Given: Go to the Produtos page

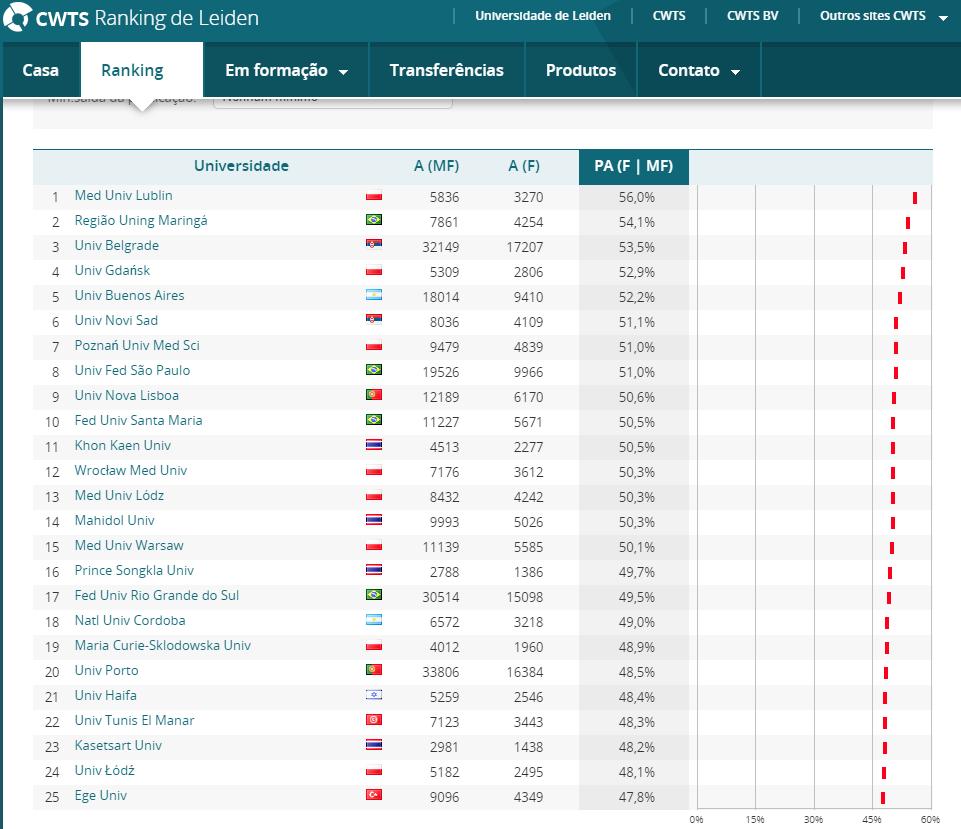Looking at the screenshot, I should point(580,70).
